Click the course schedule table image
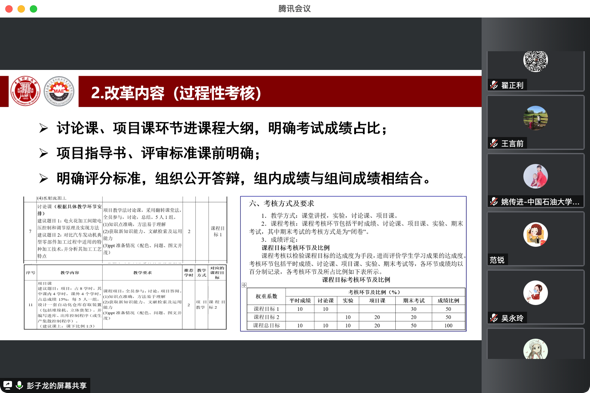 (125, 263)
